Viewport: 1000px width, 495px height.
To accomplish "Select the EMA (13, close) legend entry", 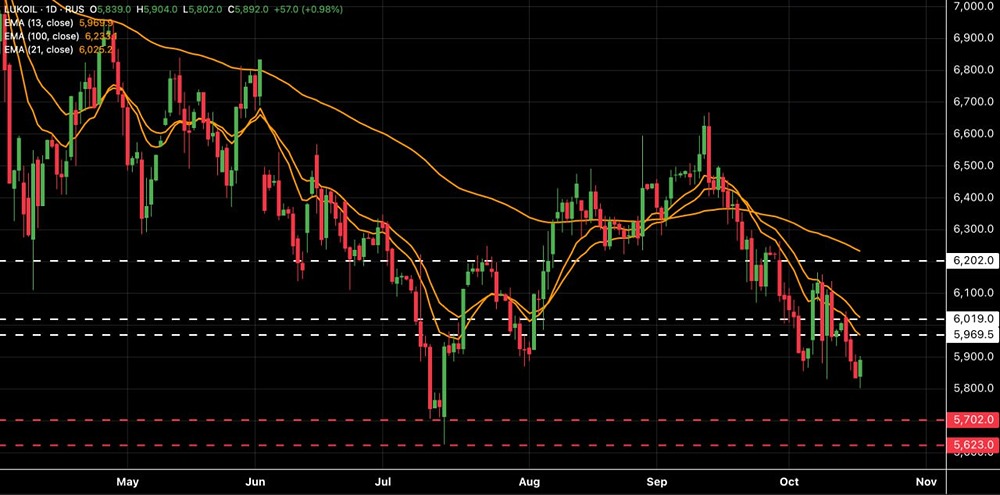I will click(59, 22).
